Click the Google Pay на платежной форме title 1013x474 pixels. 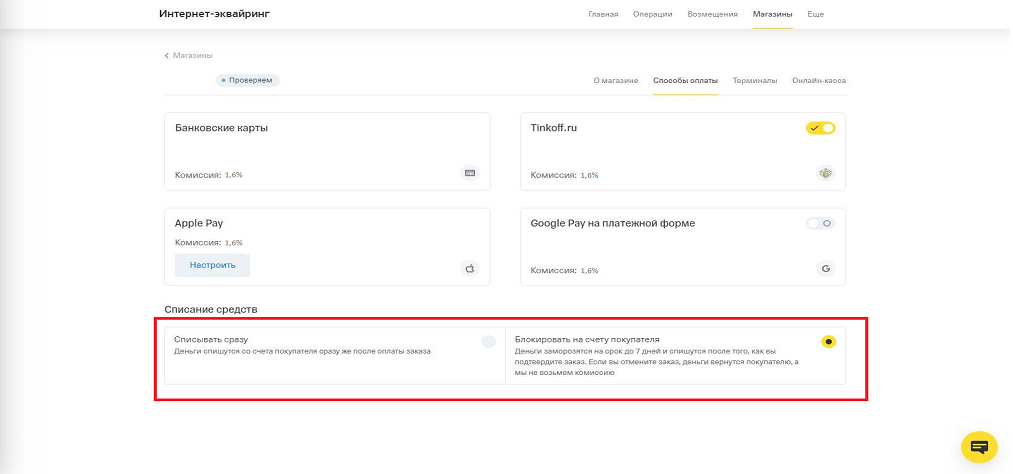coord(612,223)
